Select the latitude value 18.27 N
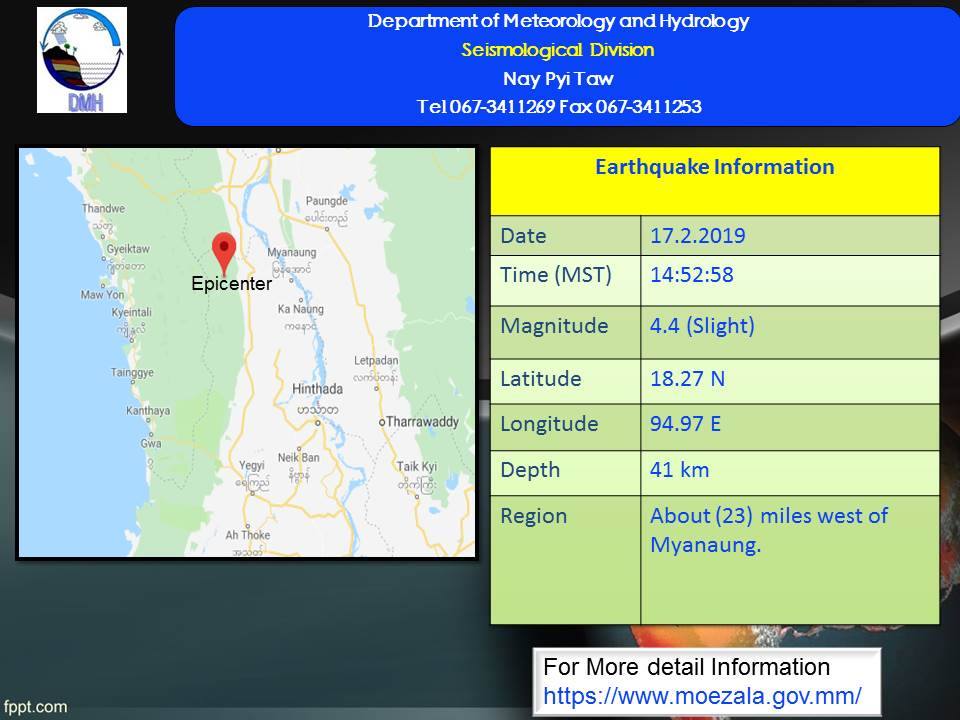This screenshot has height=720, width=960. click(686, 379)
